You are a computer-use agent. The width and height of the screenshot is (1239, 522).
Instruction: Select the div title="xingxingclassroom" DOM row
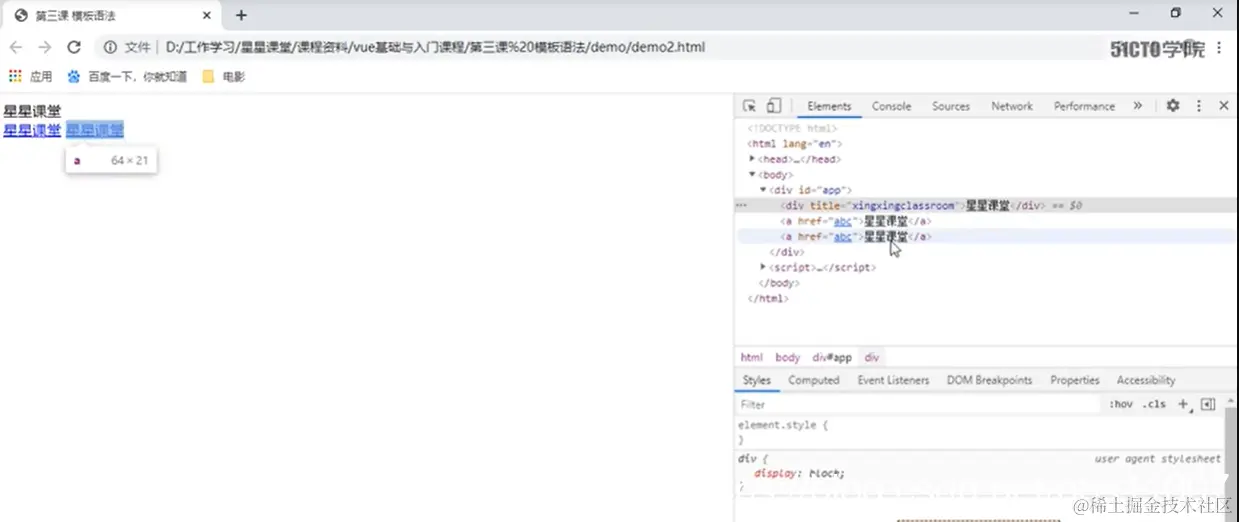coord(986,205)
